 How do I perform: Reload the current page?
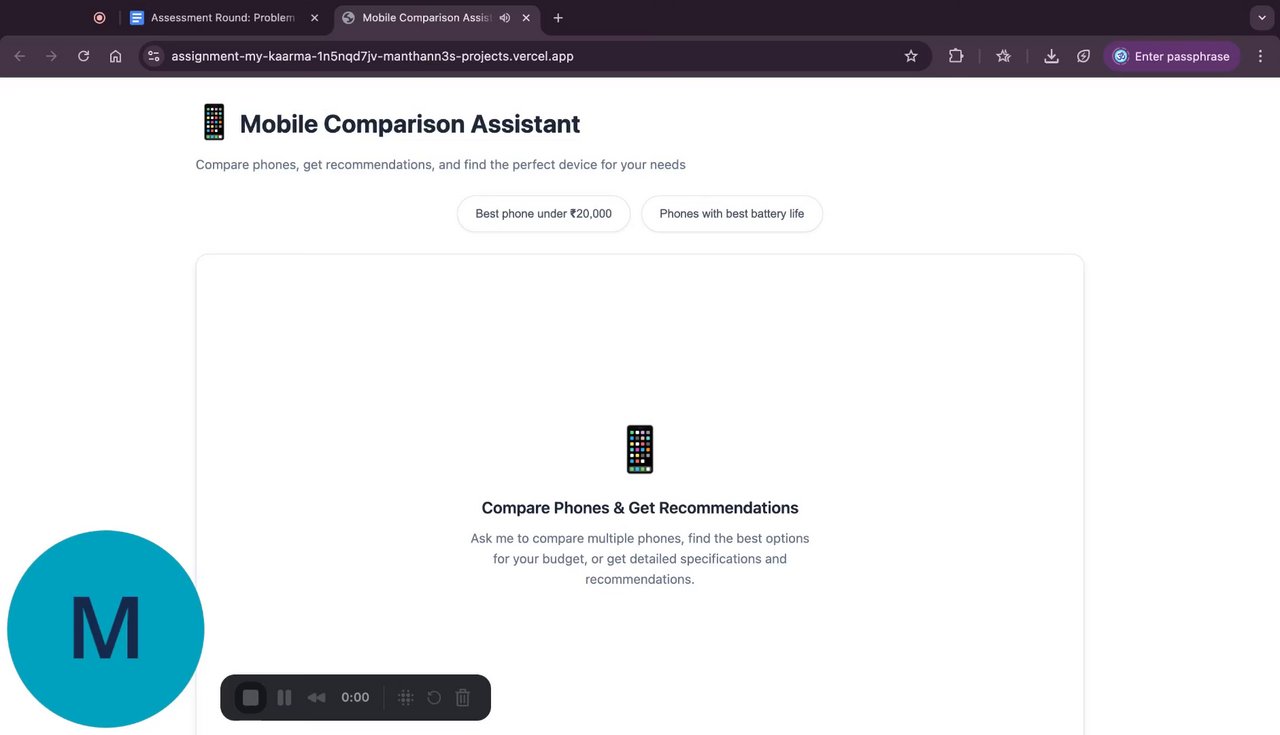84,56
